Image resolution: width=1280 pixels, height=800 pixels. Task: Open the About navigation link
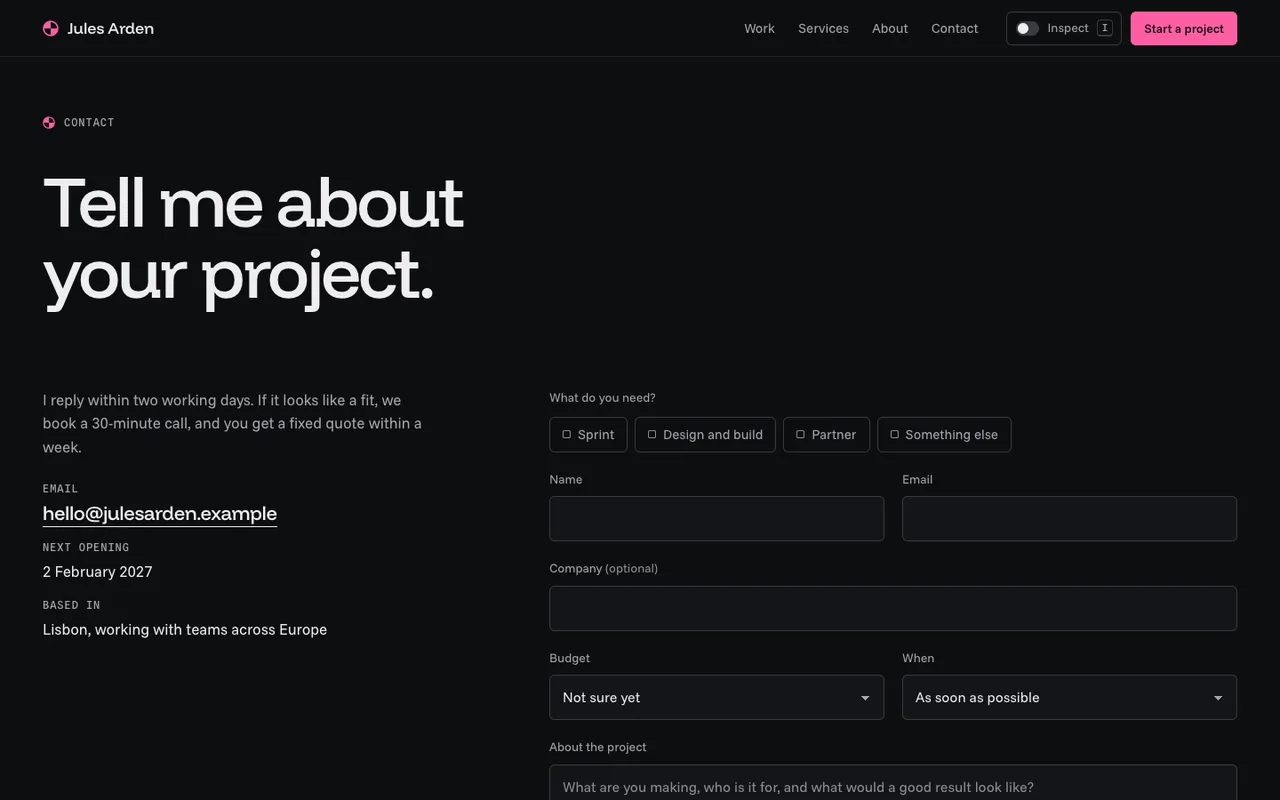[890, 28]
